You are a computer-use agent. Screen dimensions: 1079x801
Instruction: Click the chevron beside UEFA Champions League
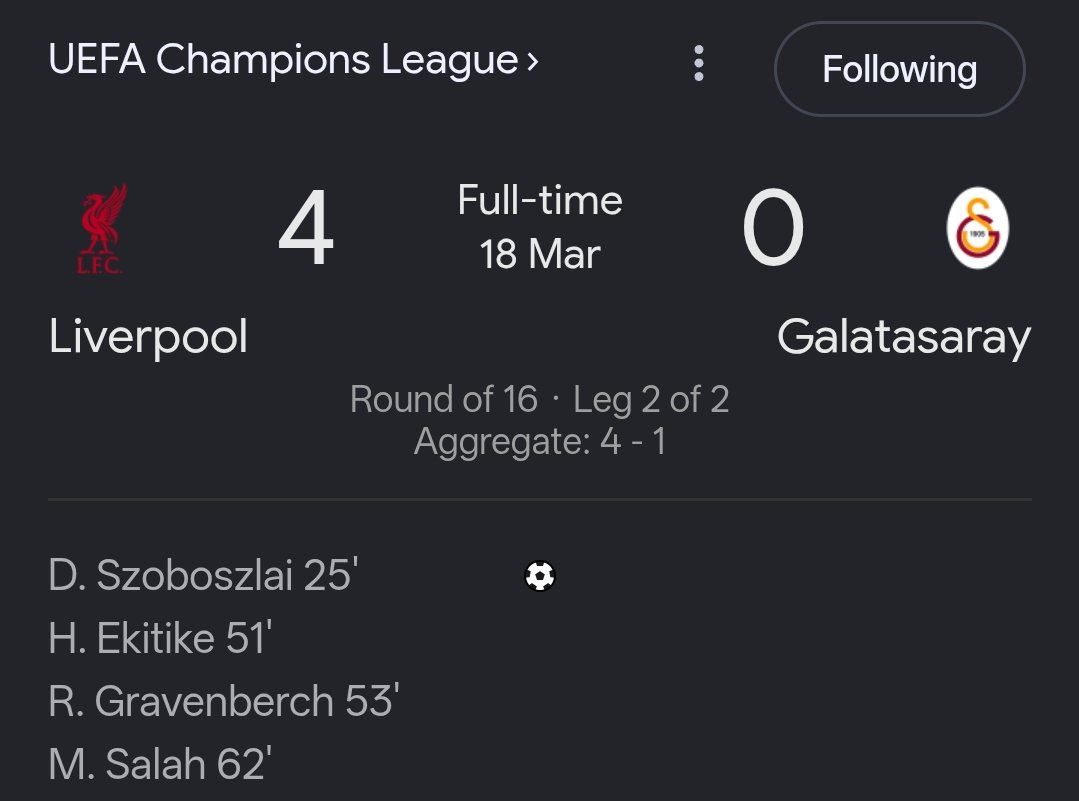click(x=533, y=62)
